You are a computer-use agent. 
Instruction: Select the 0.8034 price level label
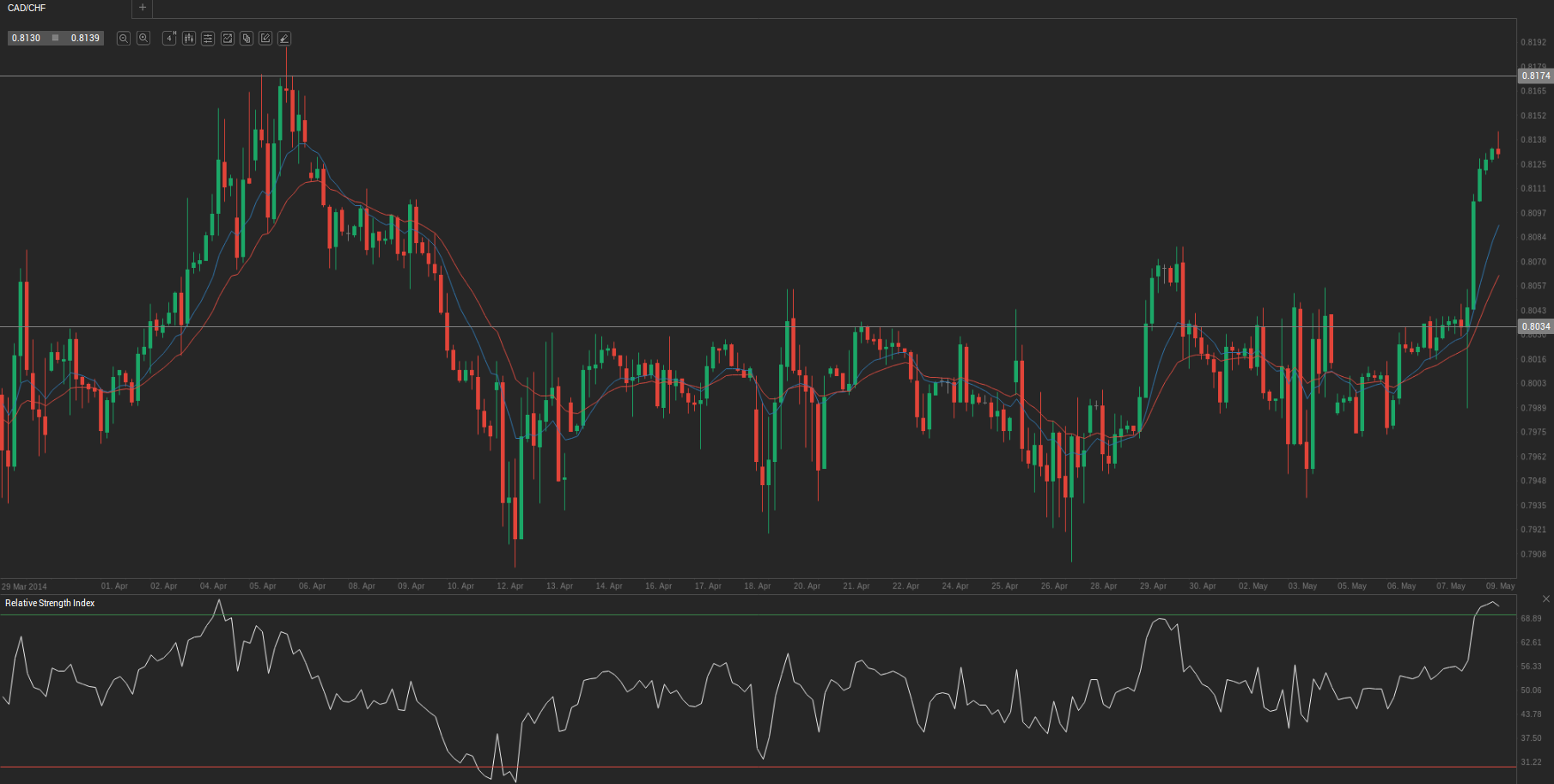(1535, 326)
